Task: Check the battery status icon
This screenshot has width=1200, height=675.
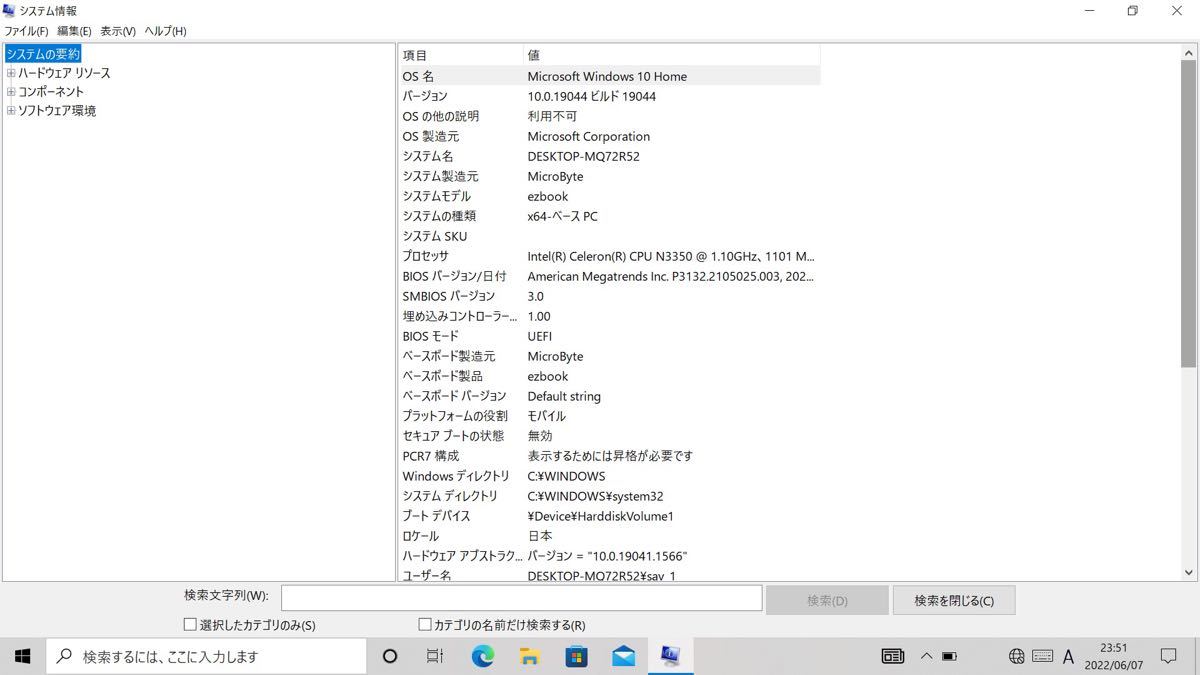Action: point(950,656)
